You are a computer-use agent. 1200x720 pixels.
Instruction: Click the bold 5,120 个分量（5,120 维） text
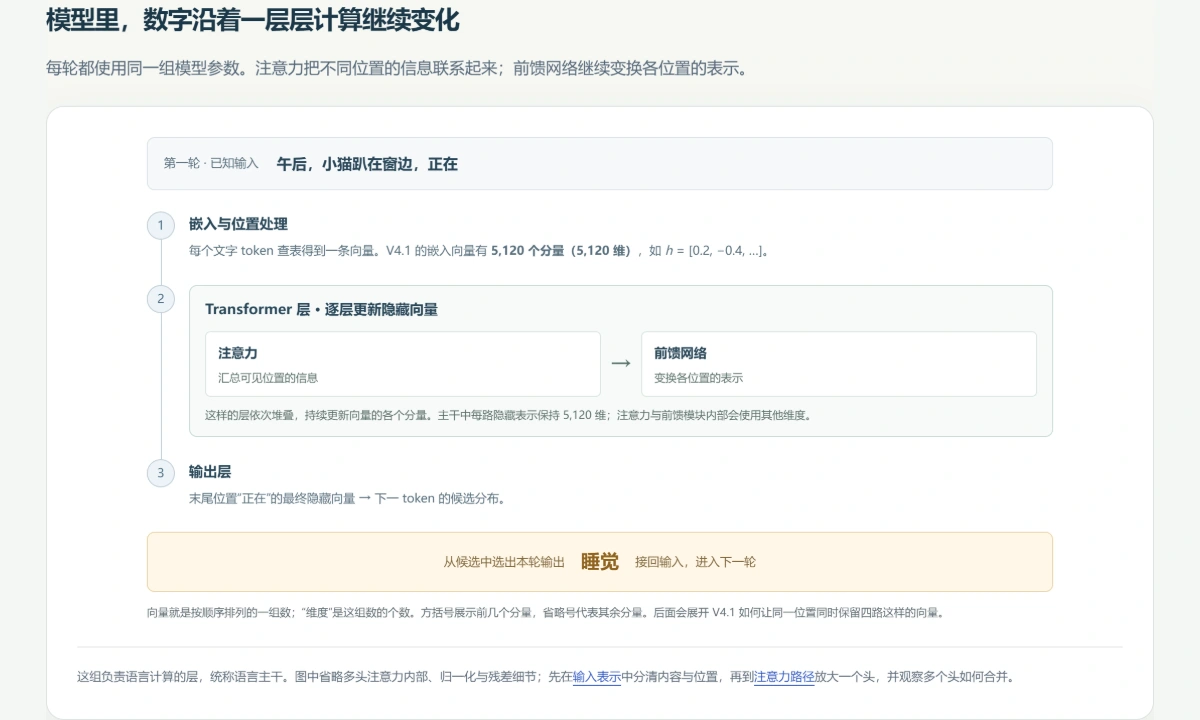[x=561, y=251]
